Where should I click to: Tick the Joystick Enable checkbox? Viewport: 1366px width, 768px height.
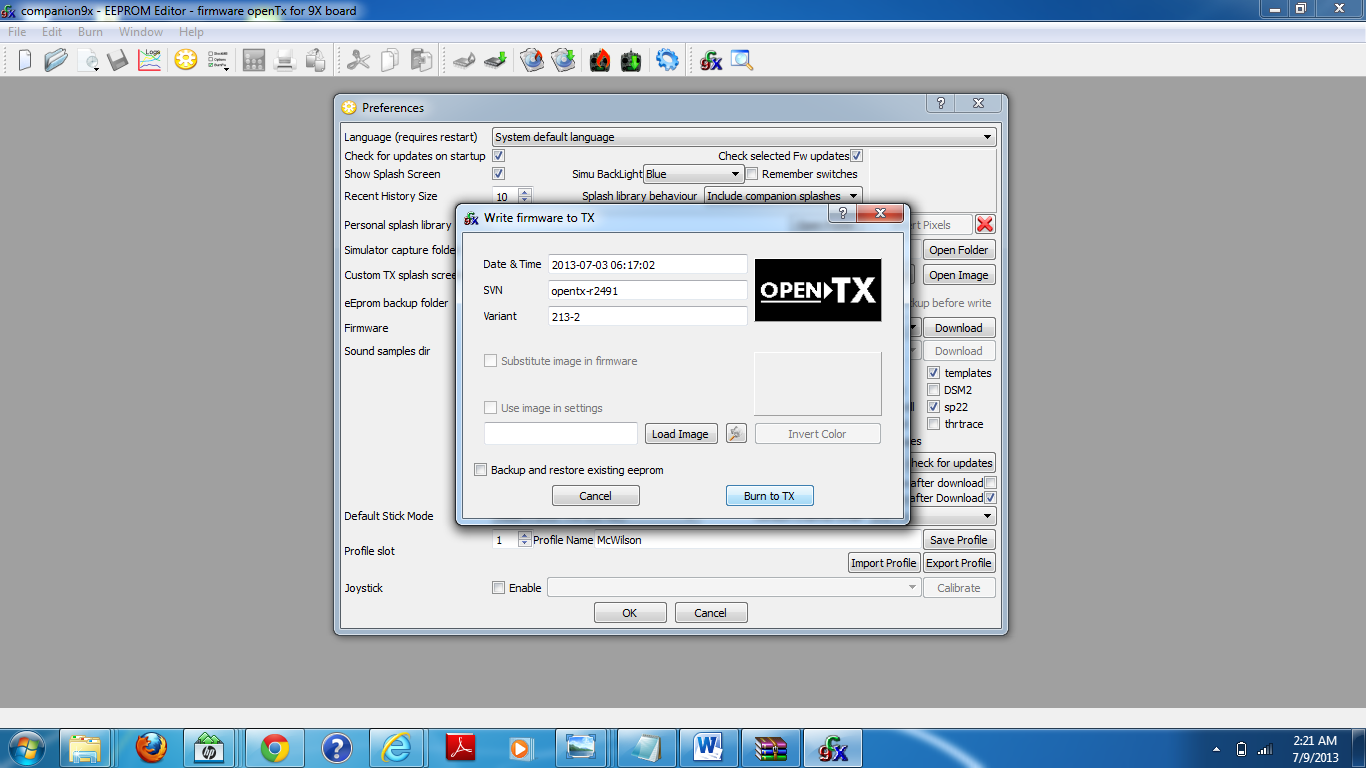pyautogui.click(x=499, y=588)
